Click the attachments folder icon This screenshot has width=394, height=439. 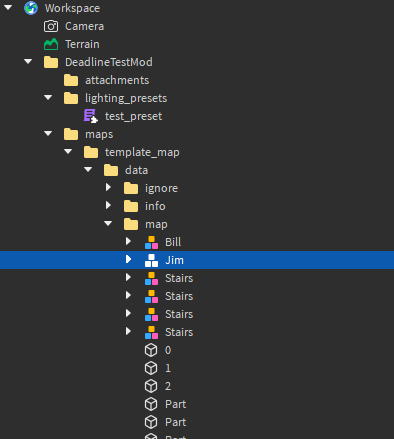click(x=71, y=80)
